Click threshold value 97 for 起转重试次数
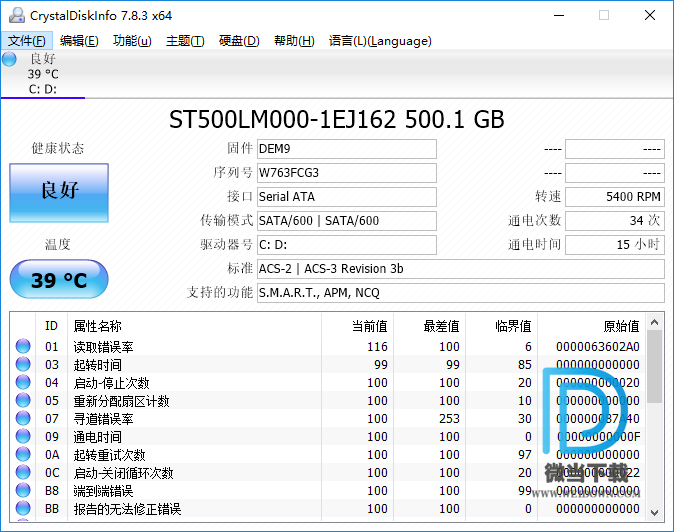The image size is (674, 532). (525, 455)
